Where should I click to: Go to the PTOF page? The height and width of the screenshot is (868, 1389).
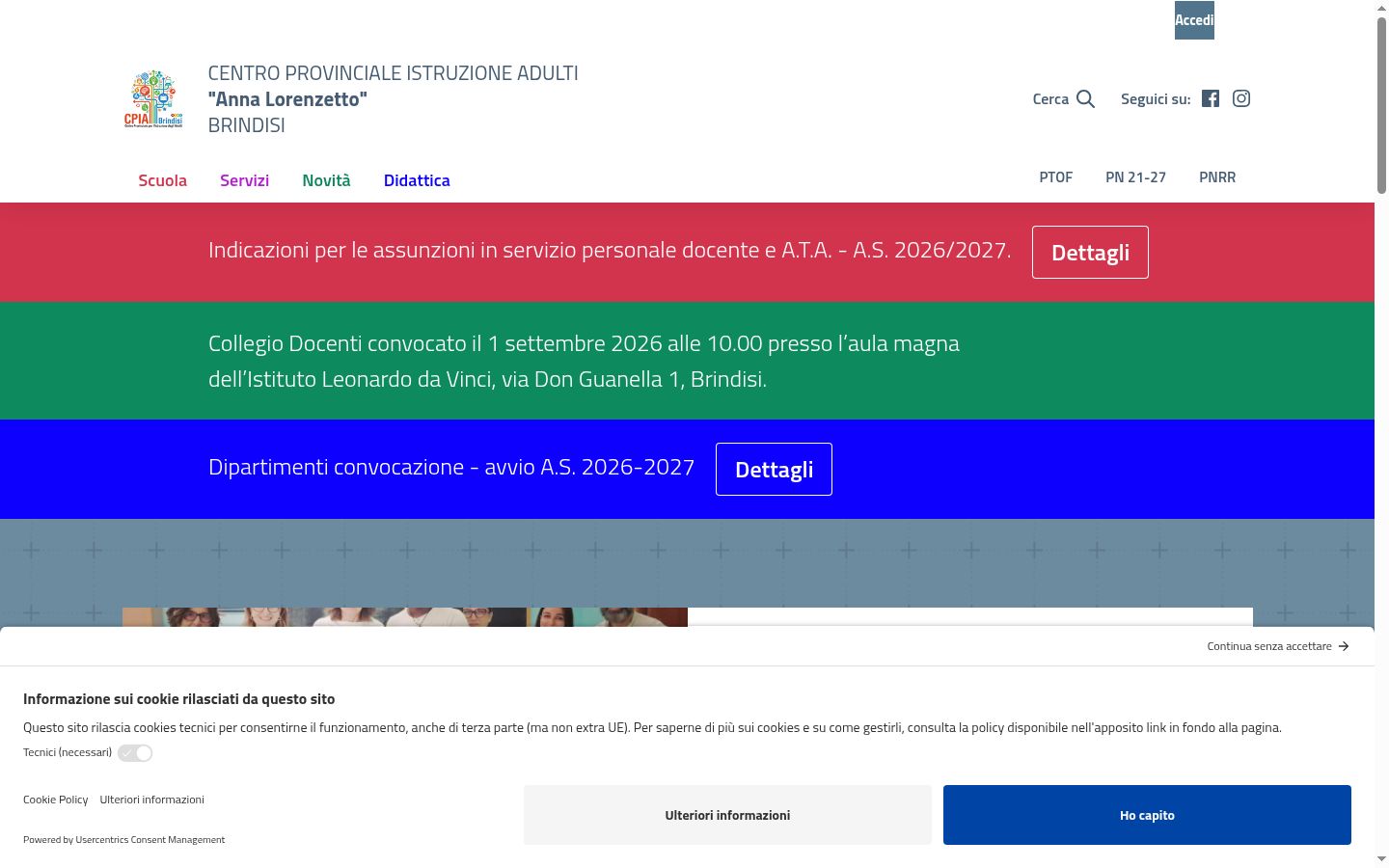point(1056,177)
